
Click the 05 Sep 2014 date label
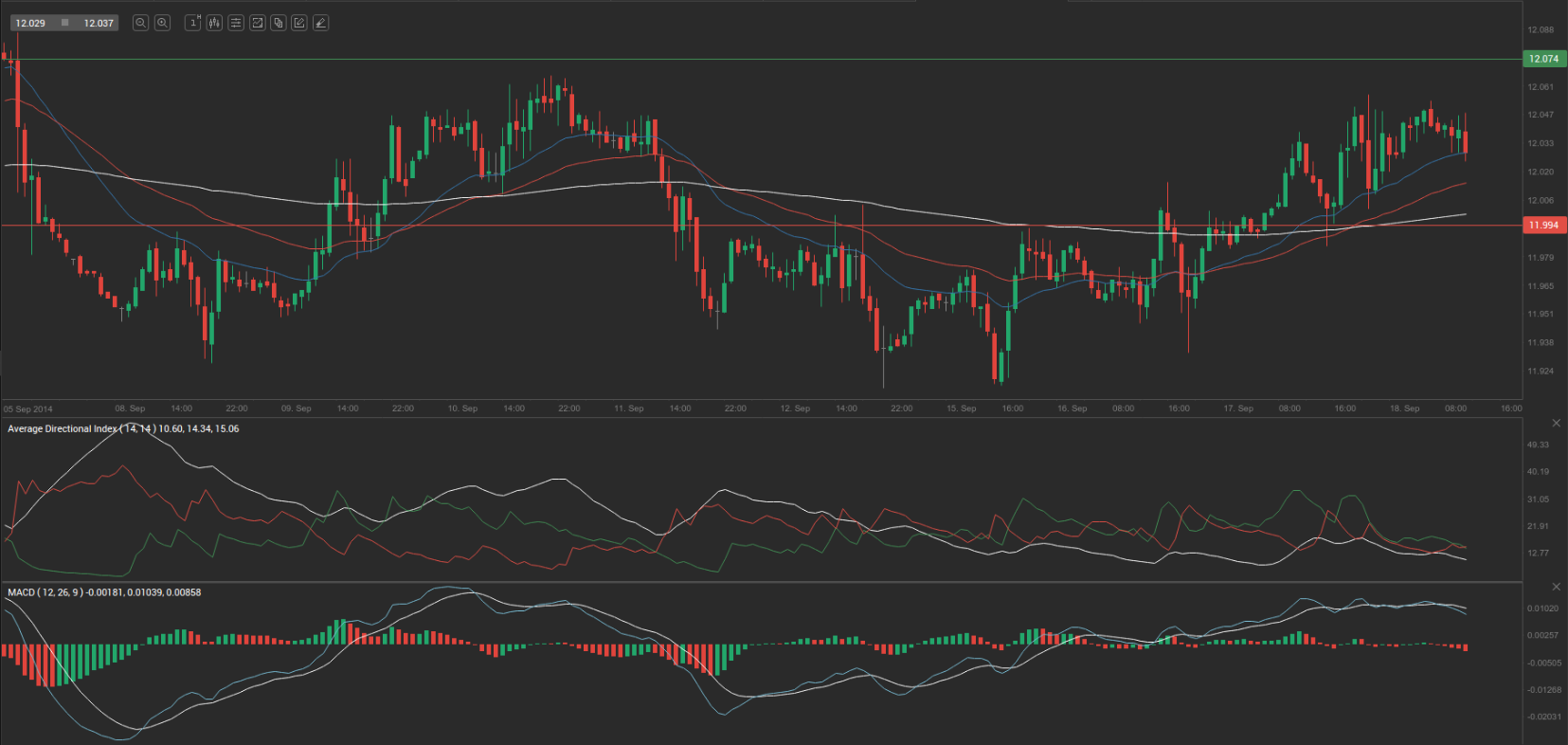coord(28,409)
